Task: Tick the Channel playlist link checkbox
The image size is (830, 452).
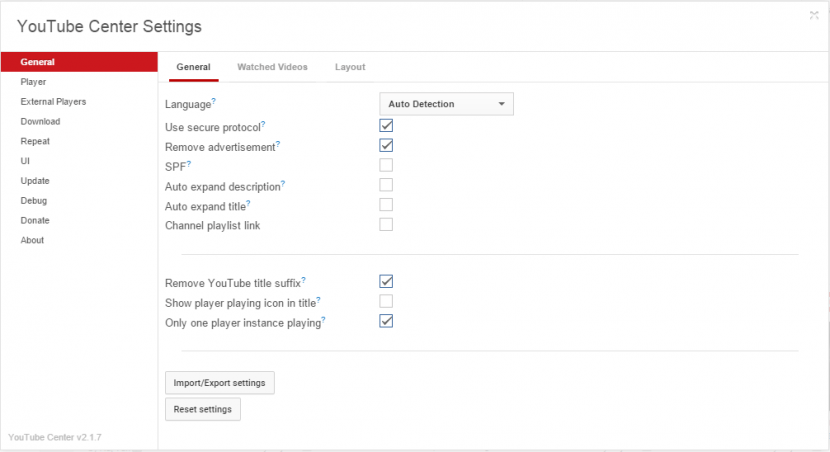Action: point(386,224)
